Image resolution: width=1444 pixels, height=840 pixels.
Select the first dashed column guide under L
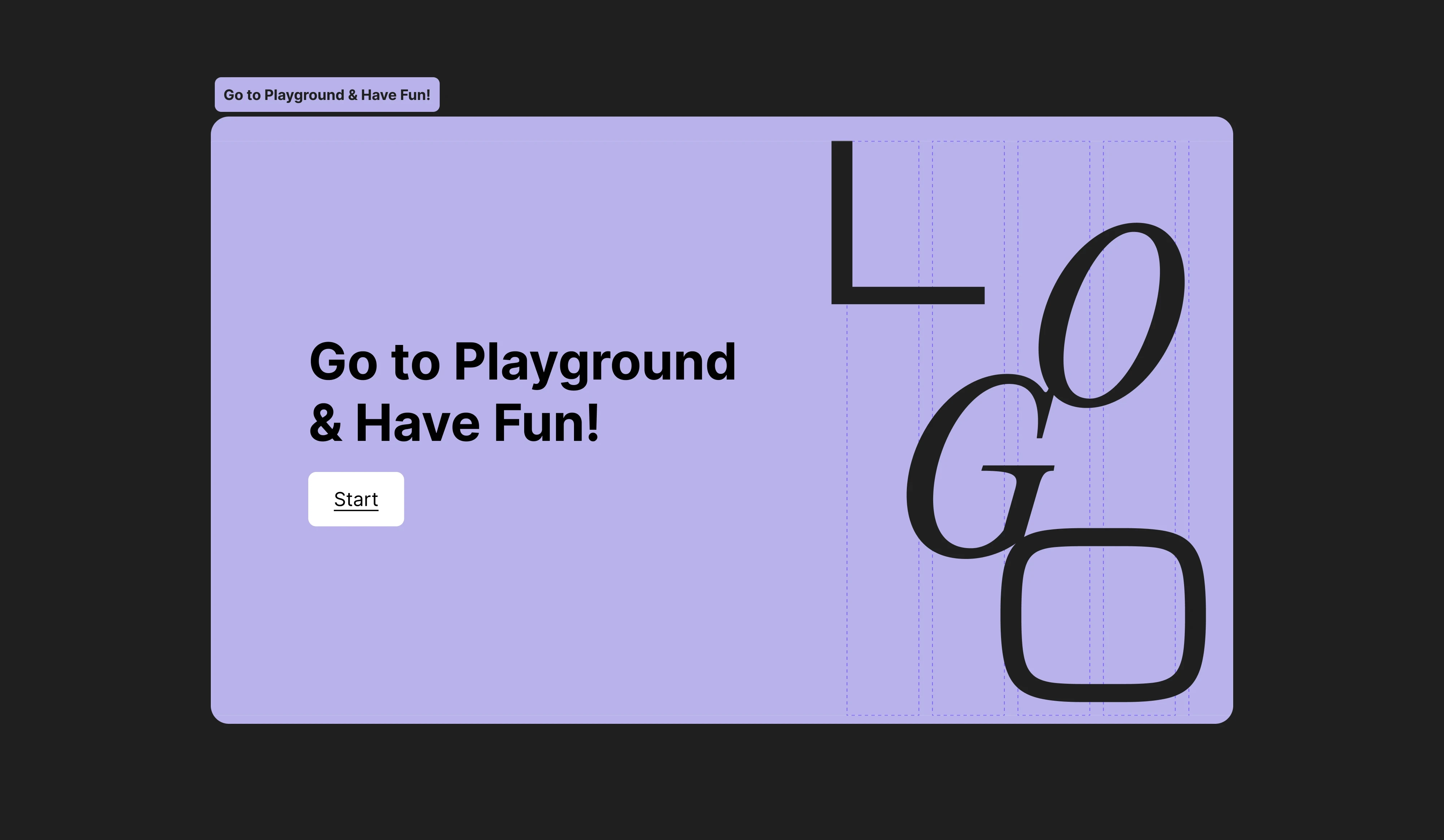[x=882, y=630]
